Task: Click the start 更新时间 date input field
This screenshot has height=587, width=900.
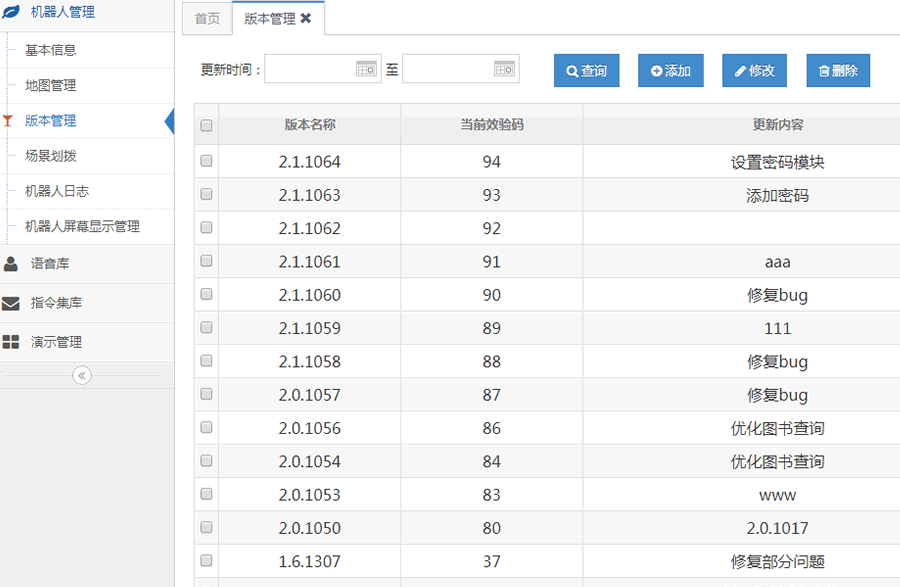Action: click(x=310, y=69)
